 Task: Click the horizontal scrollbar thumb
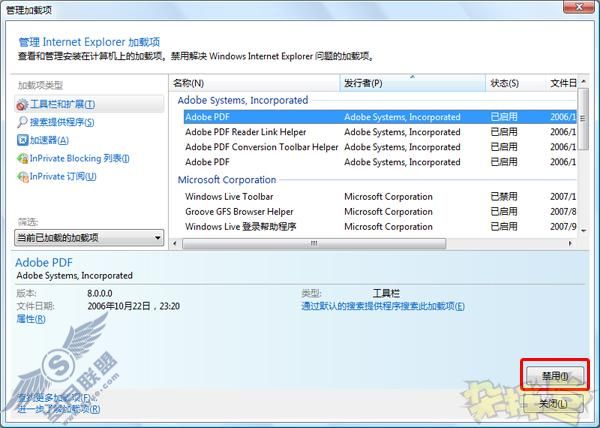(314, 243)
